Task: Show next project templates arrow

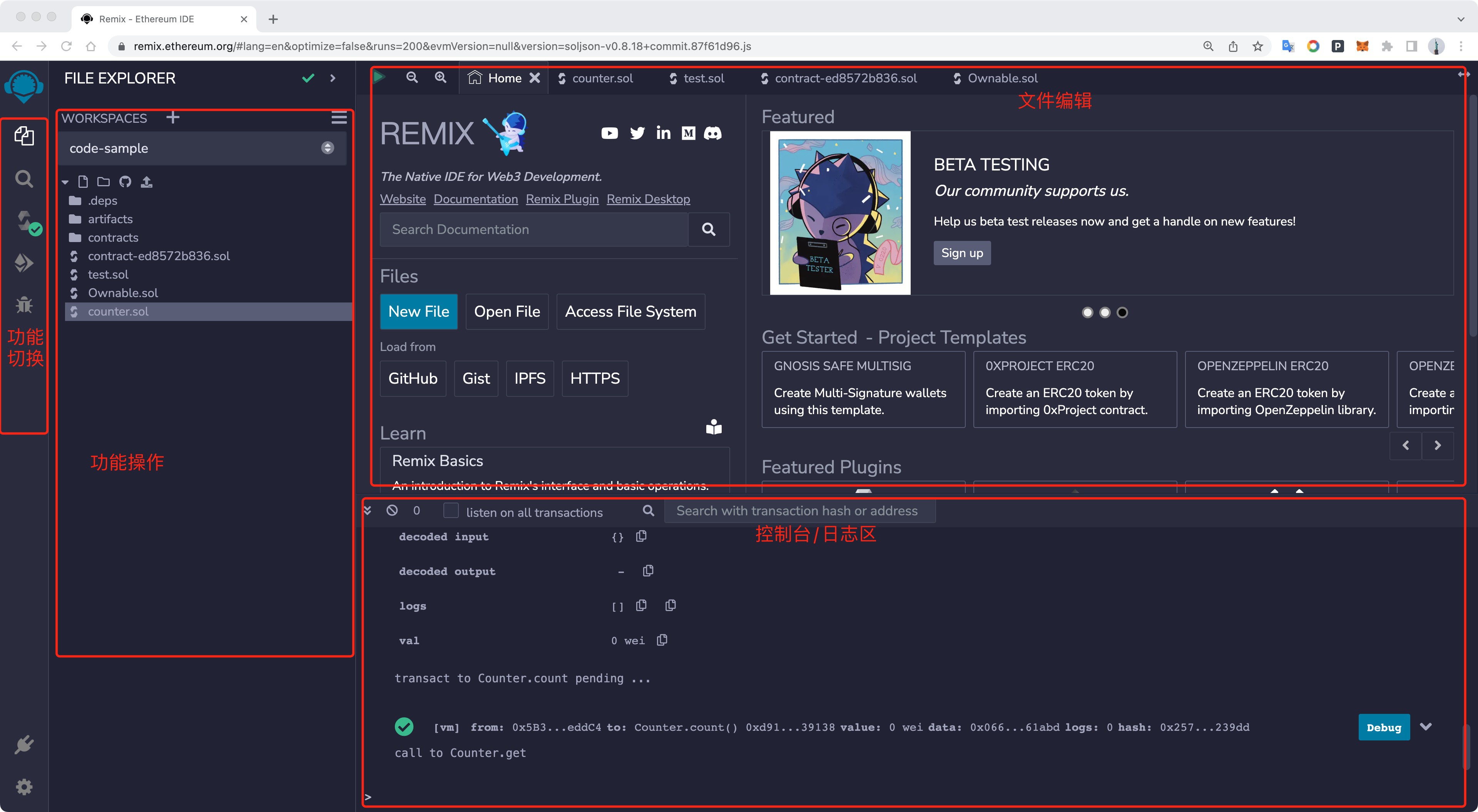Action: click(x=1438, y=445)
